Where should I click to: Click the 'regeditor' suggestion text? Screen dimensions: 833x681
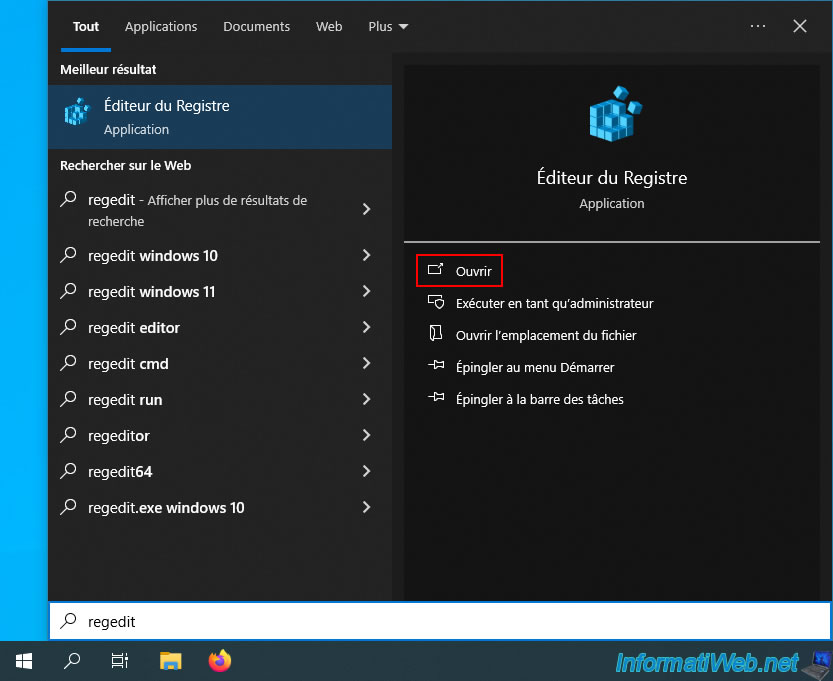[118, 436]
